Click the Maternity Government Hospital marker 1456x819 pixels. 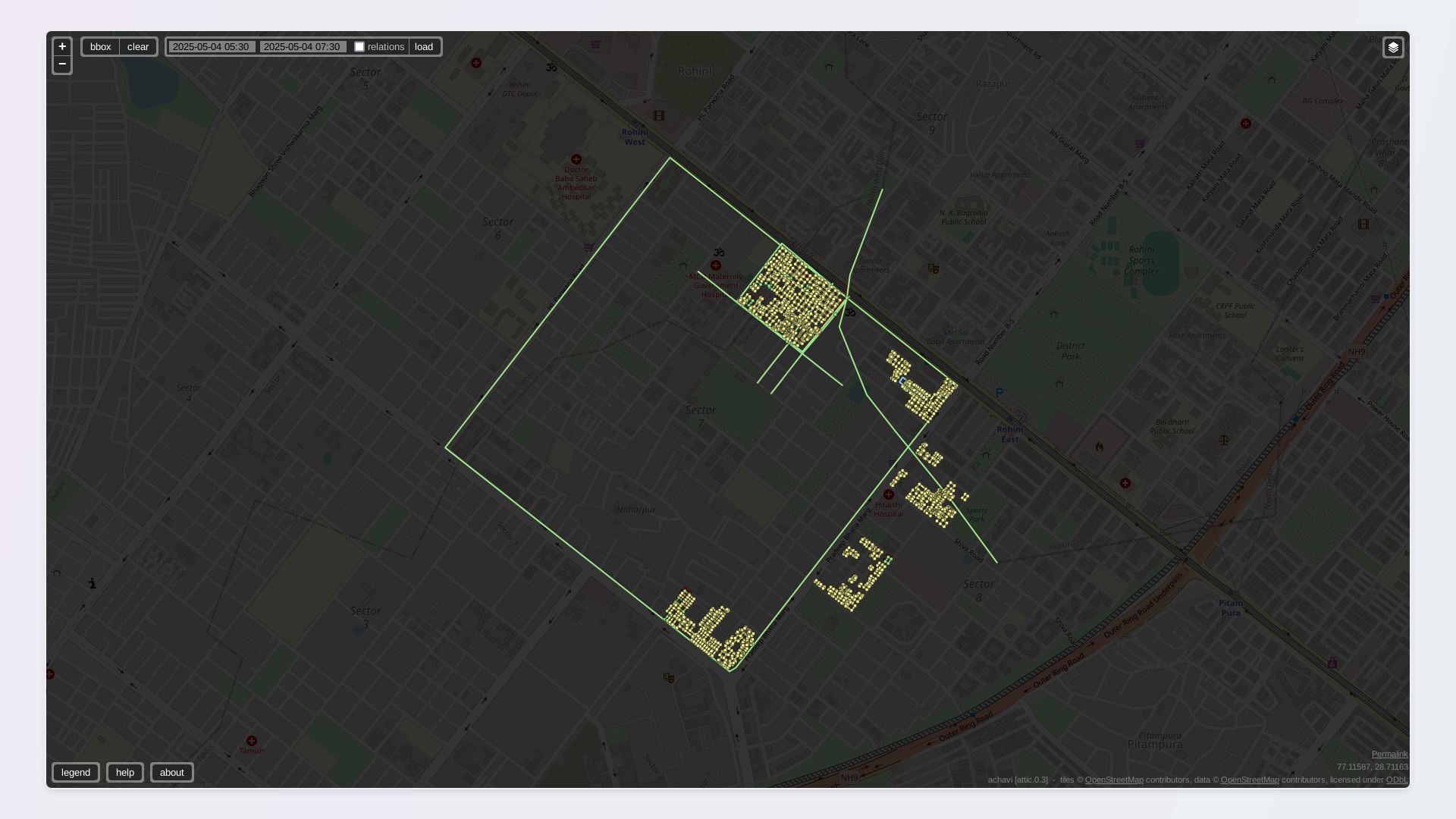coord(716,265)
